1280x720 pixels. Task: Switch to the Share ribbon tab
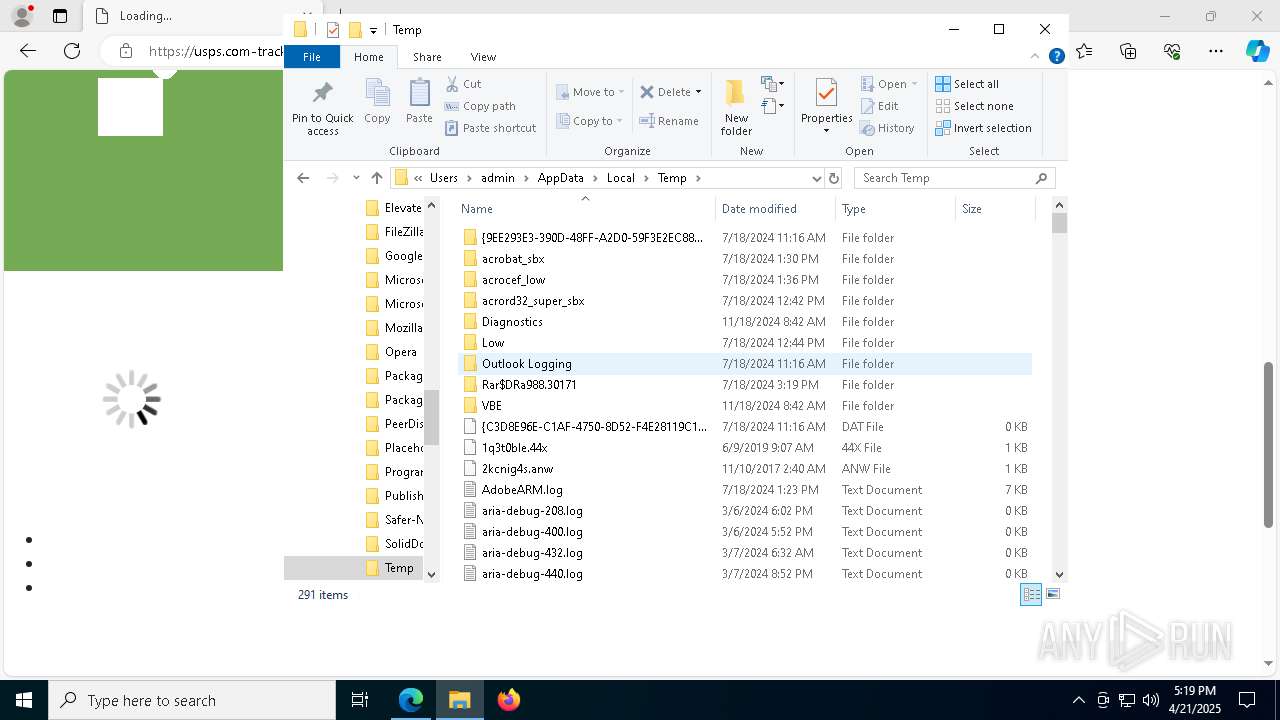(x=427, y=57)
